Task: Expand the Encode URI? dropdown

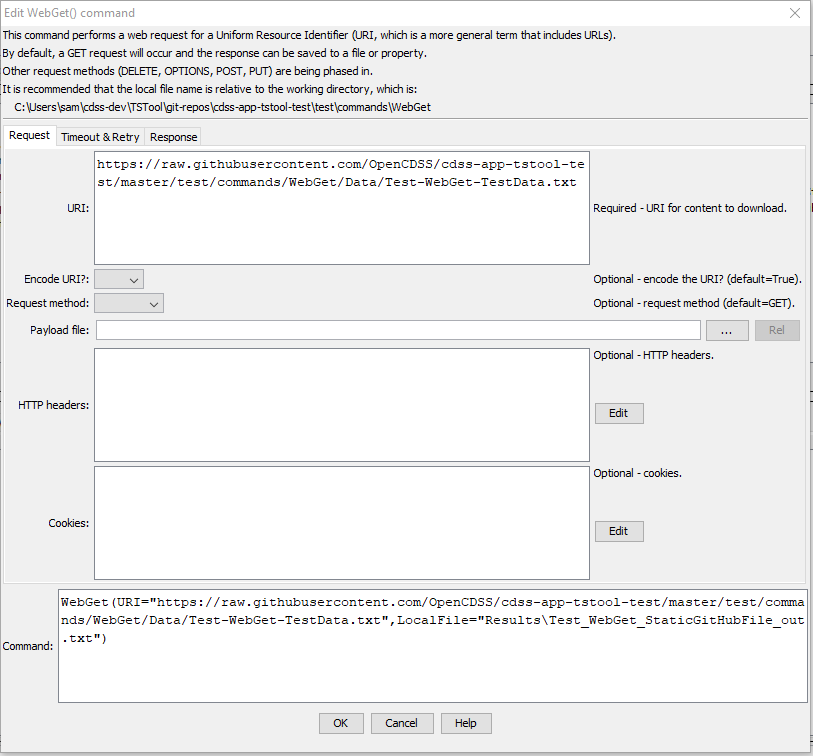Action: [x=119, y=279]
